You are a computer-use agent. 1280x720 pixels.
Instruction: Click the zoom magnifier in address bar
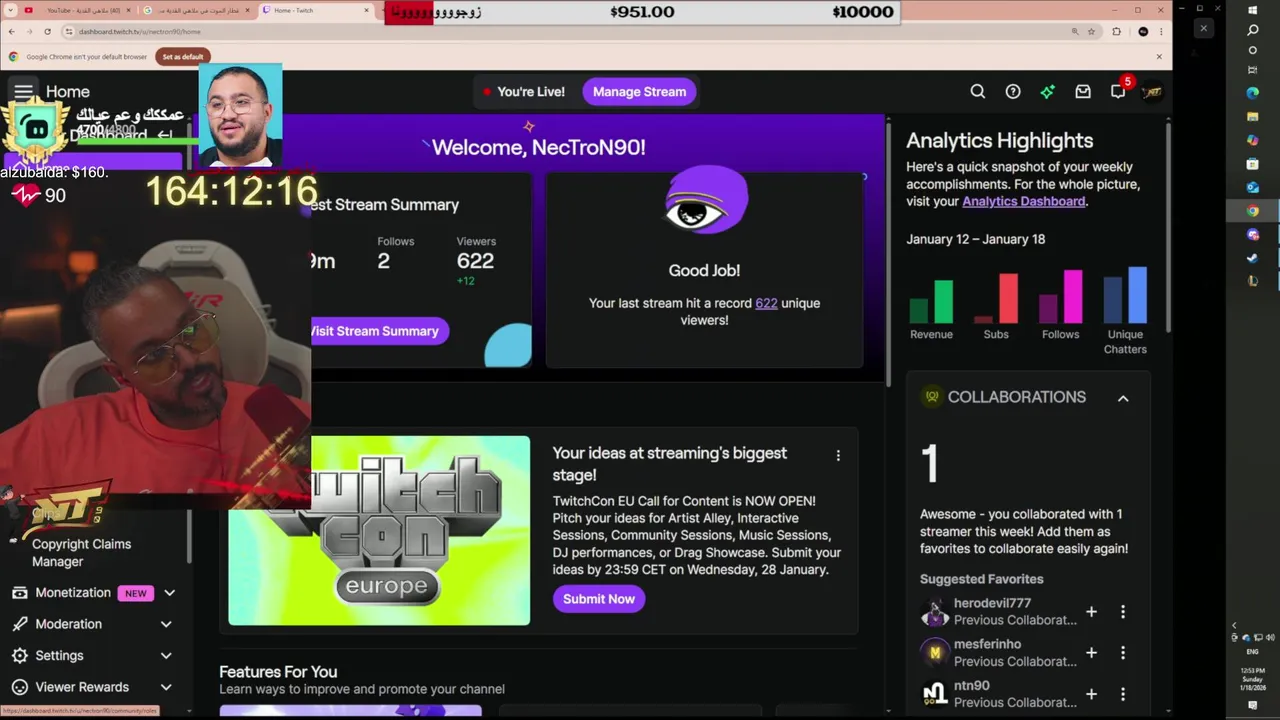[1075, 31]
